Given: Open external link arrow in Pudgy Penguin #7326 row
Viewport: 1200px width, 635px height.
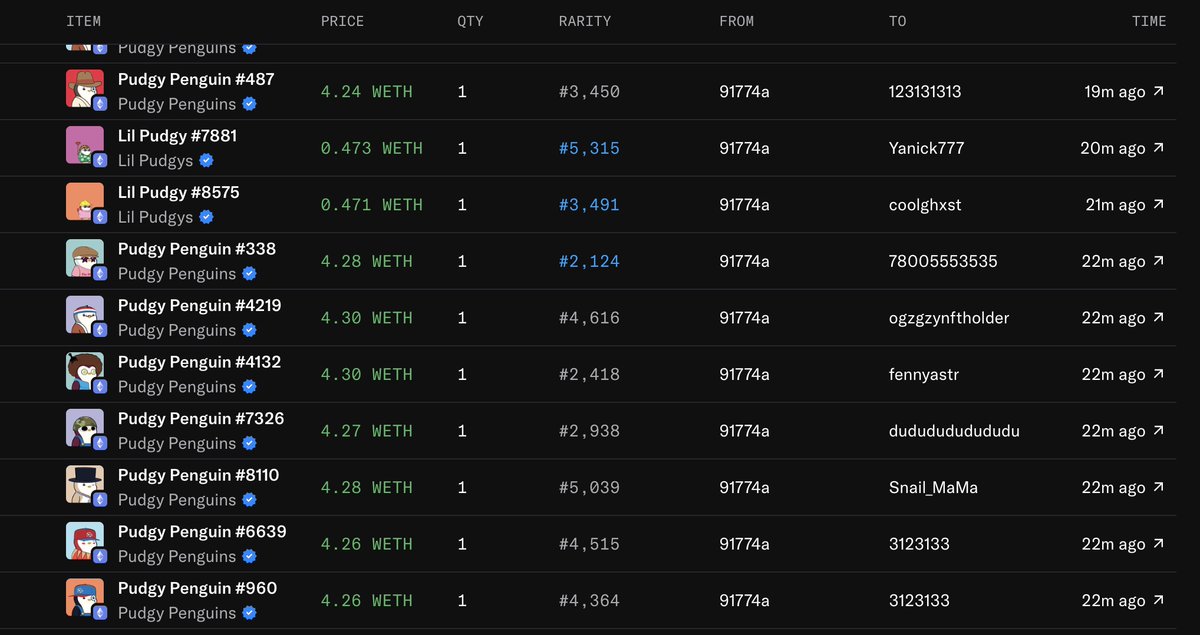Looking at the screenshot, I should 1158,431.
